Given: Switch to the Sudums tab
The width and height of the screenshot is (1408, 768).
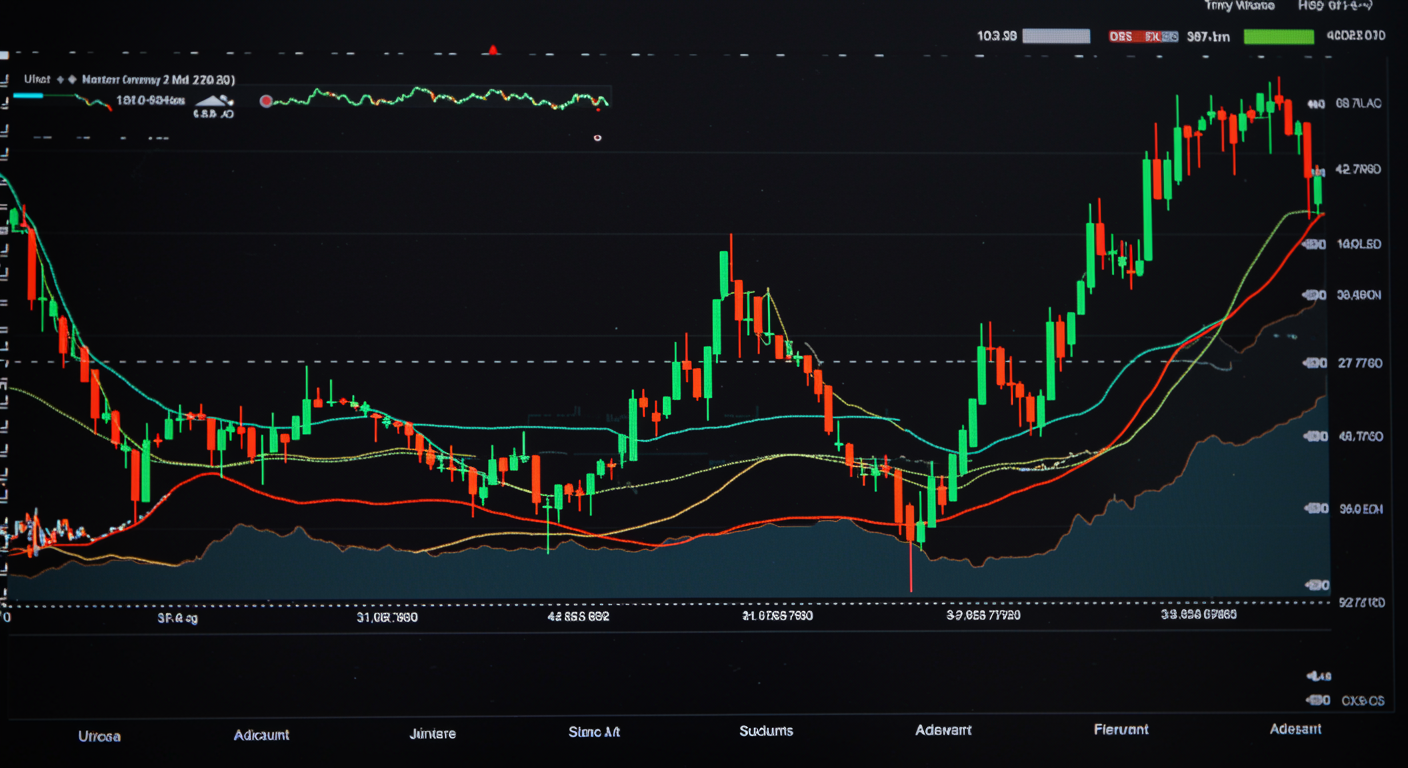Looking at the screenshot, I should 766,731.
